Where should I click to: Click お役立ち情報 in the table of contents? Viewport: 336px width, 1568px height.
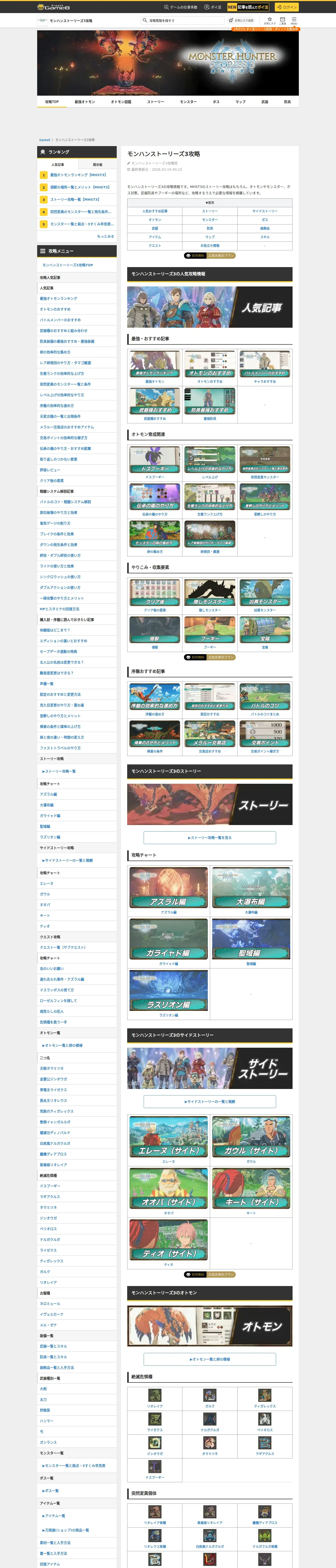point(210,245)
